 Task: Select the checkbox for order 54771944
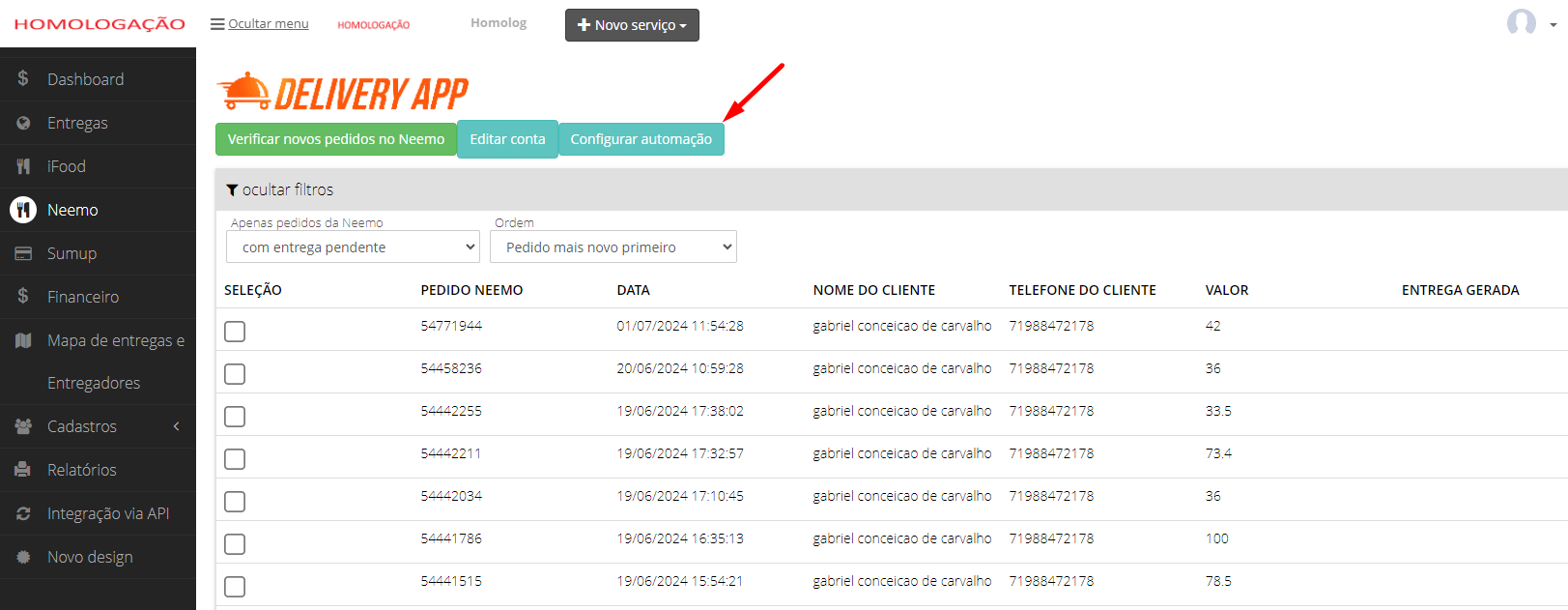[235, 332]
